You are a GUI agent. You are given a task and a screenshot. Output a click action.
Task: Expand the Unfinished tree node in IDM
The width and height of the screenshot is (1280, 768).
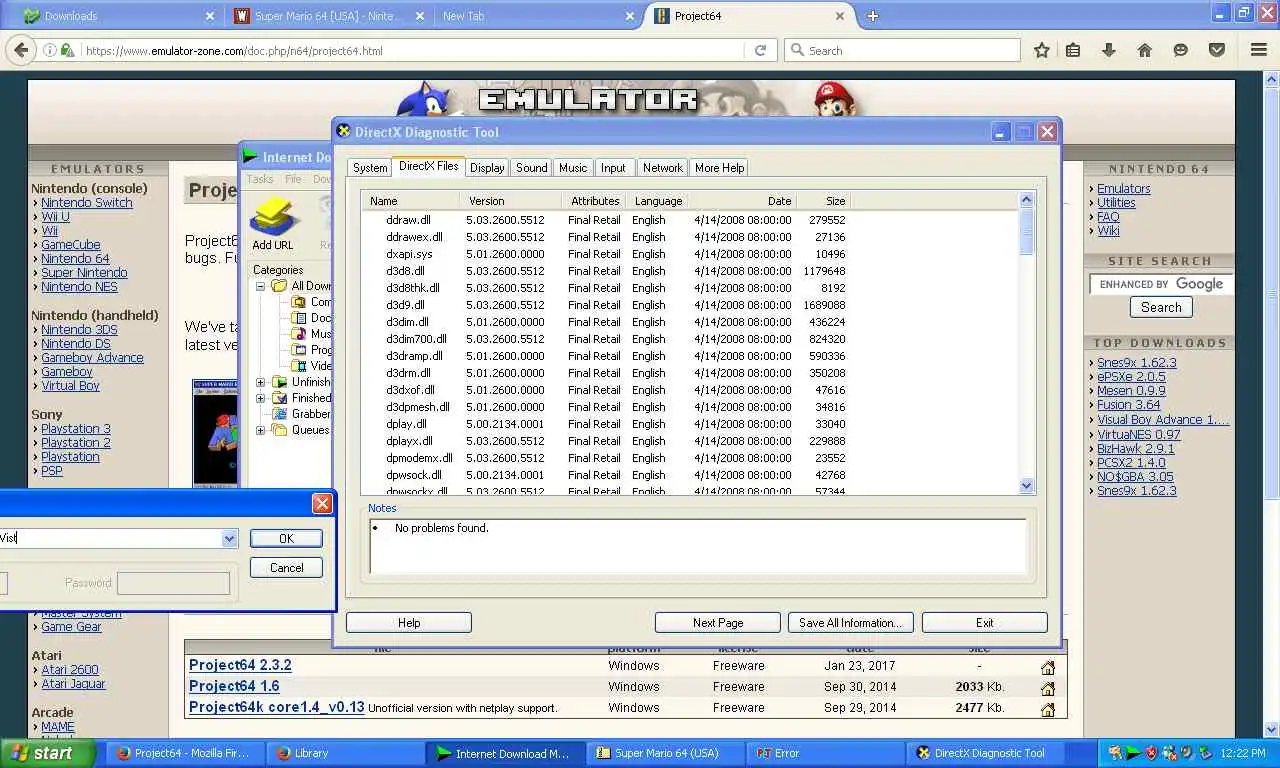pos(261,382)
